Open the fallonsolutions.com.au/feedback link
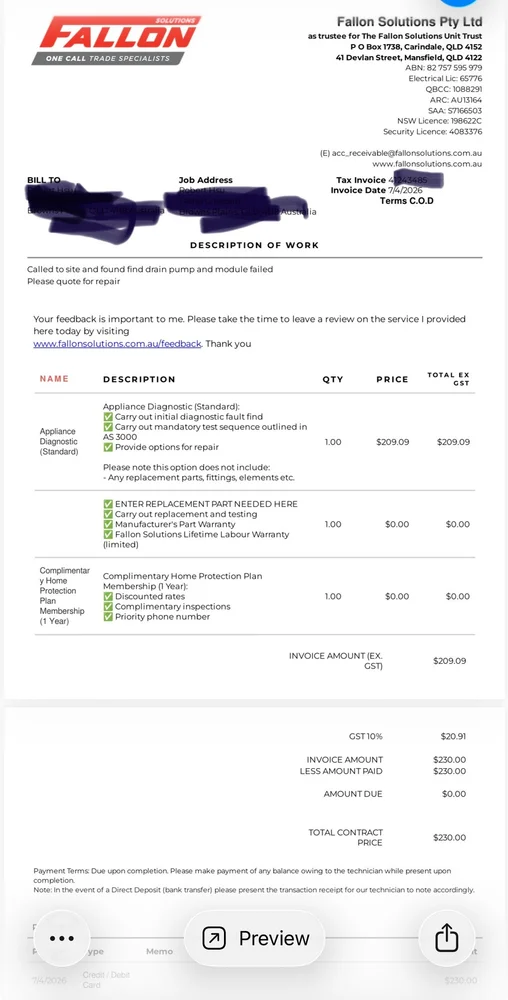Viewport: 508px width, 1000px height. (x=117, y=344)
